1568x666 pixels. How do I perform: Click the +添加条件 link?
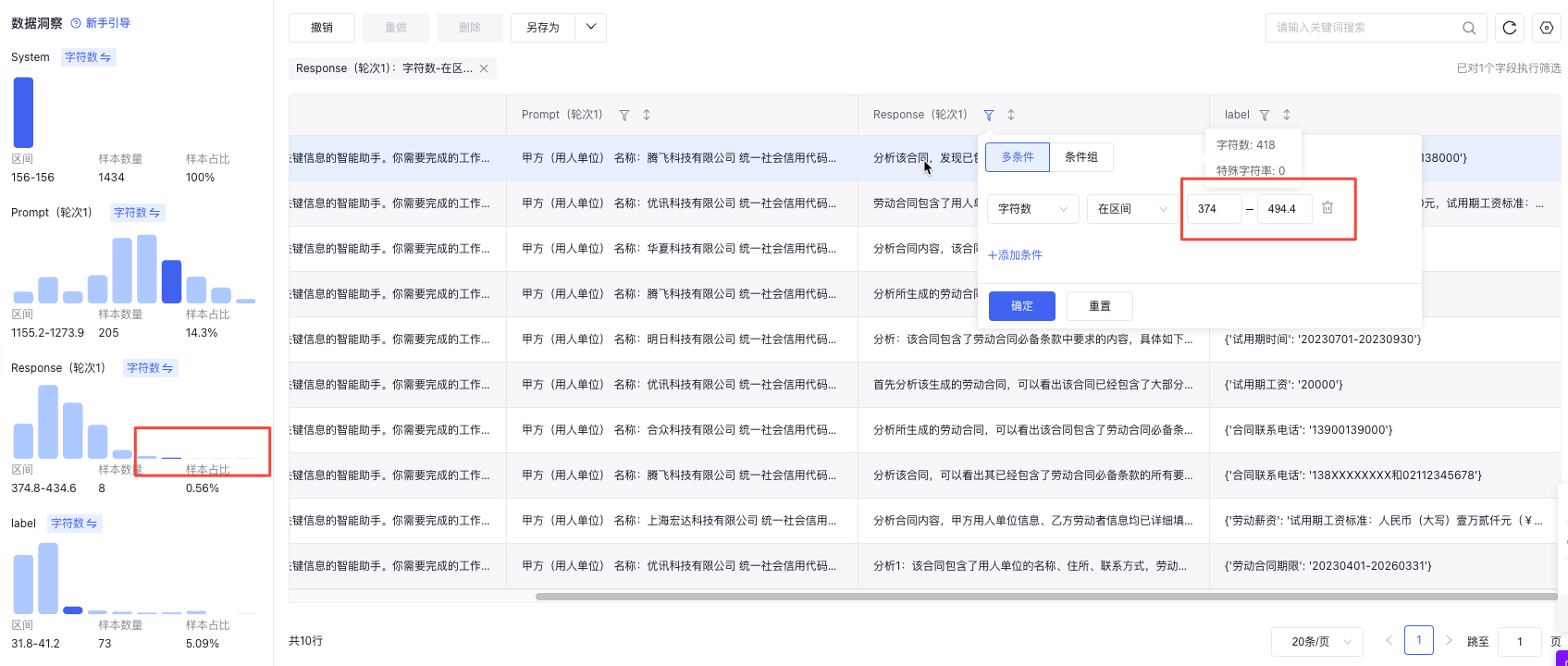(x=1015, y=255)
